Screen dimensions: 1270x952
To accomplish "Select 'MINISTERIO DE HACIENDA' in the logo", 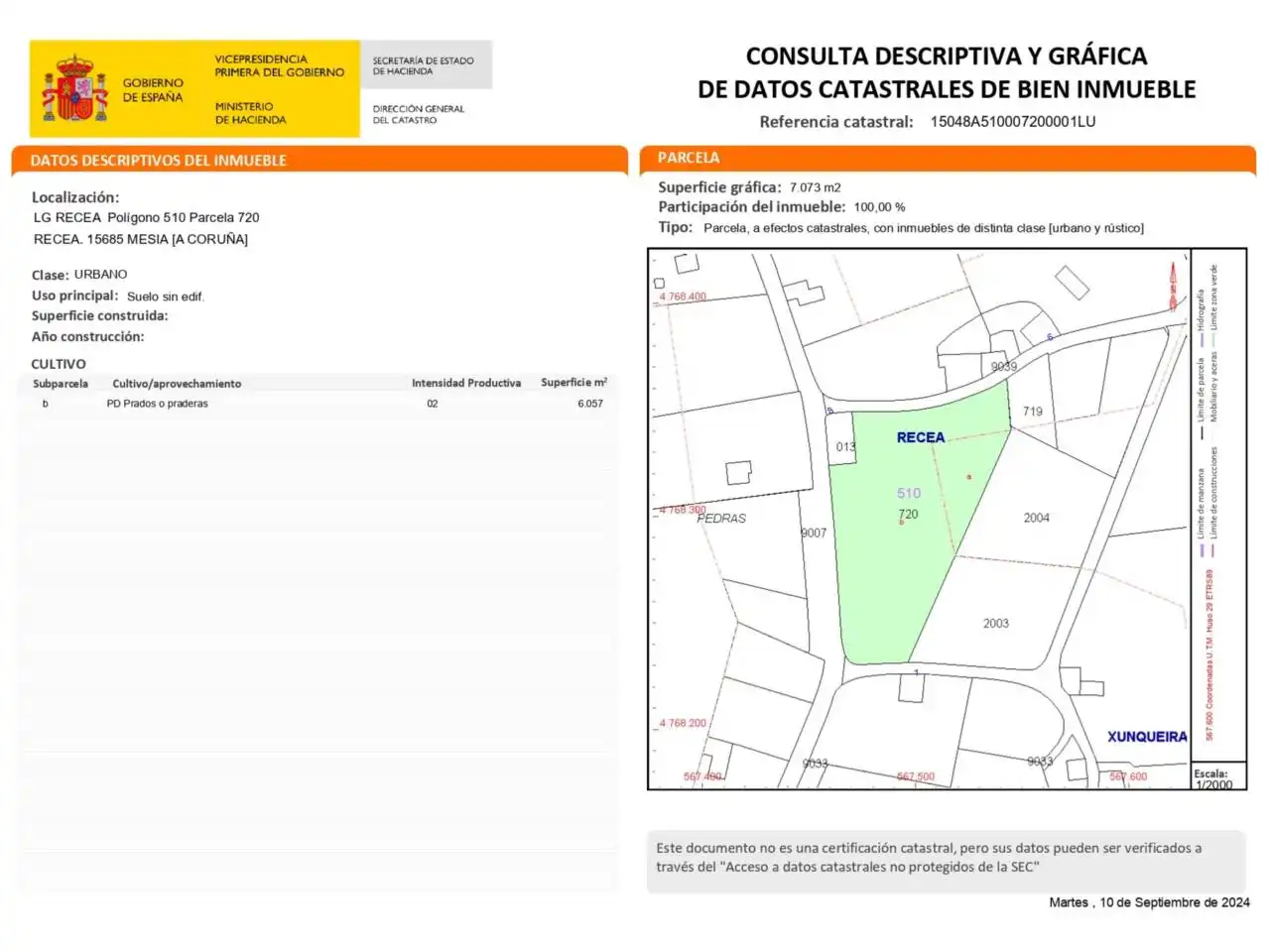I will click(x=250, y=113).
